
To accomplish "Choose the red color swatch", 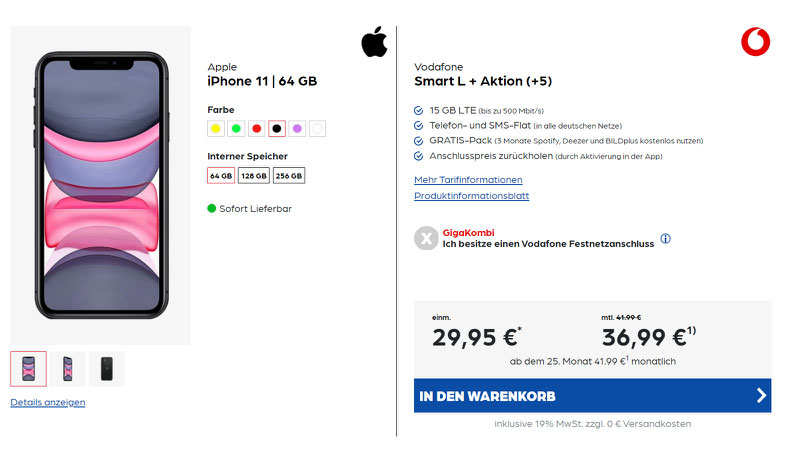I will point(257,129).
